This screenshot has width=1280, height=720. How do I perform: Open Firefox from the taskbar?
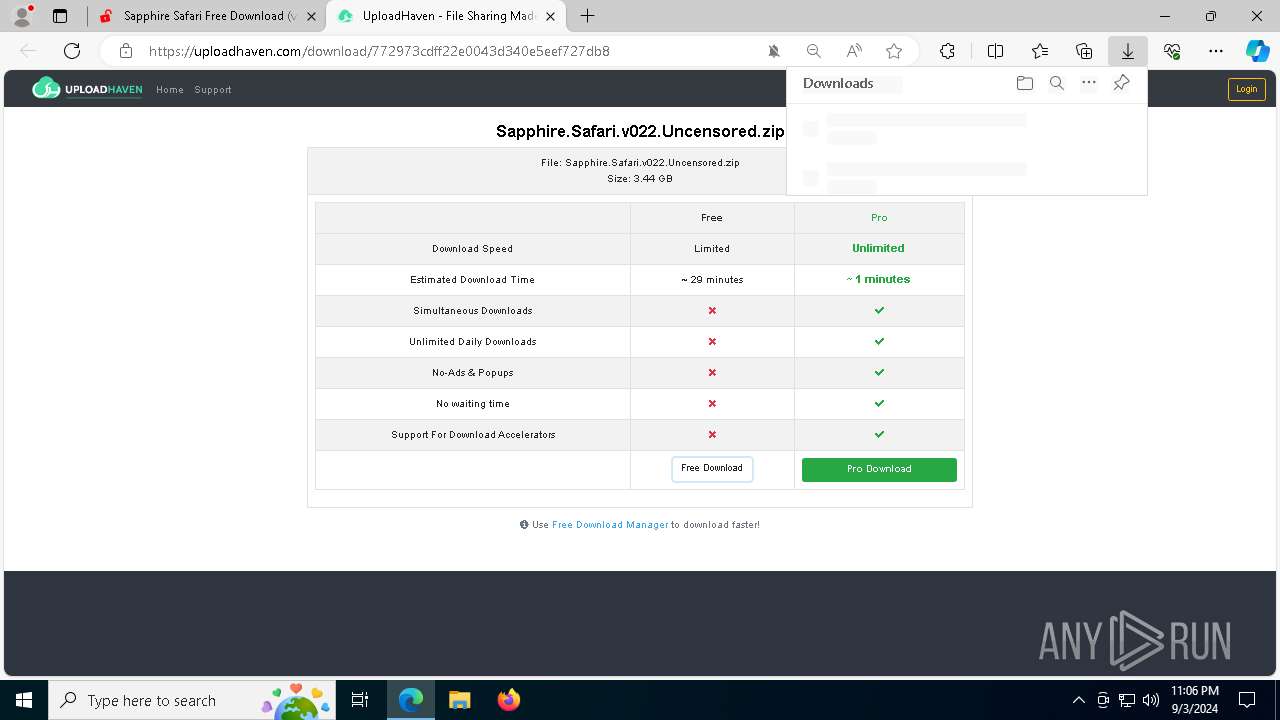[x=508, y=700]
